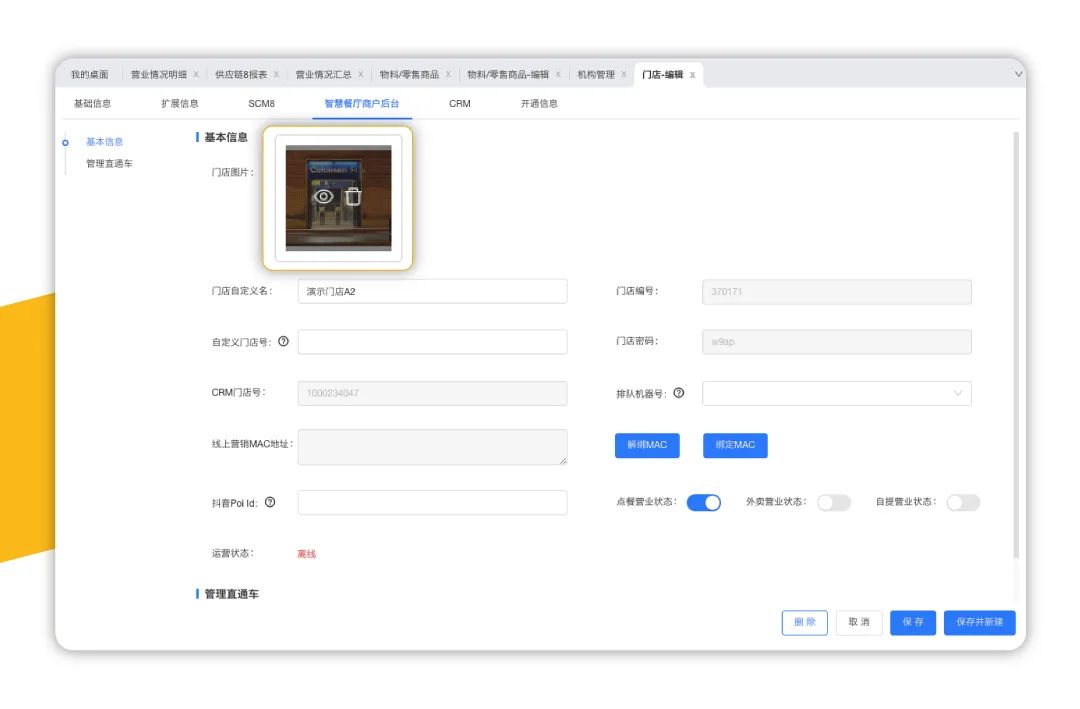Enable 自提营业状态 switch
This screenshot has height=709, width=1080.
coord(963,502)
